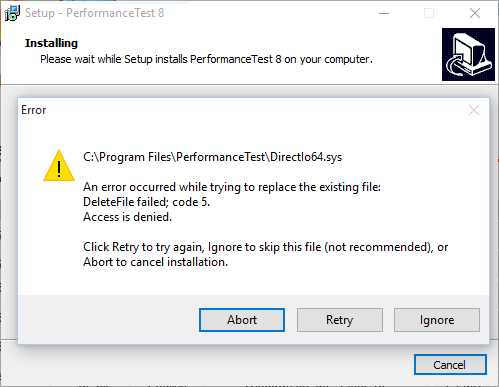499x387 pixels.
Task: Click the 'An error occurred while trying' sentence
Action: [232, 187]
